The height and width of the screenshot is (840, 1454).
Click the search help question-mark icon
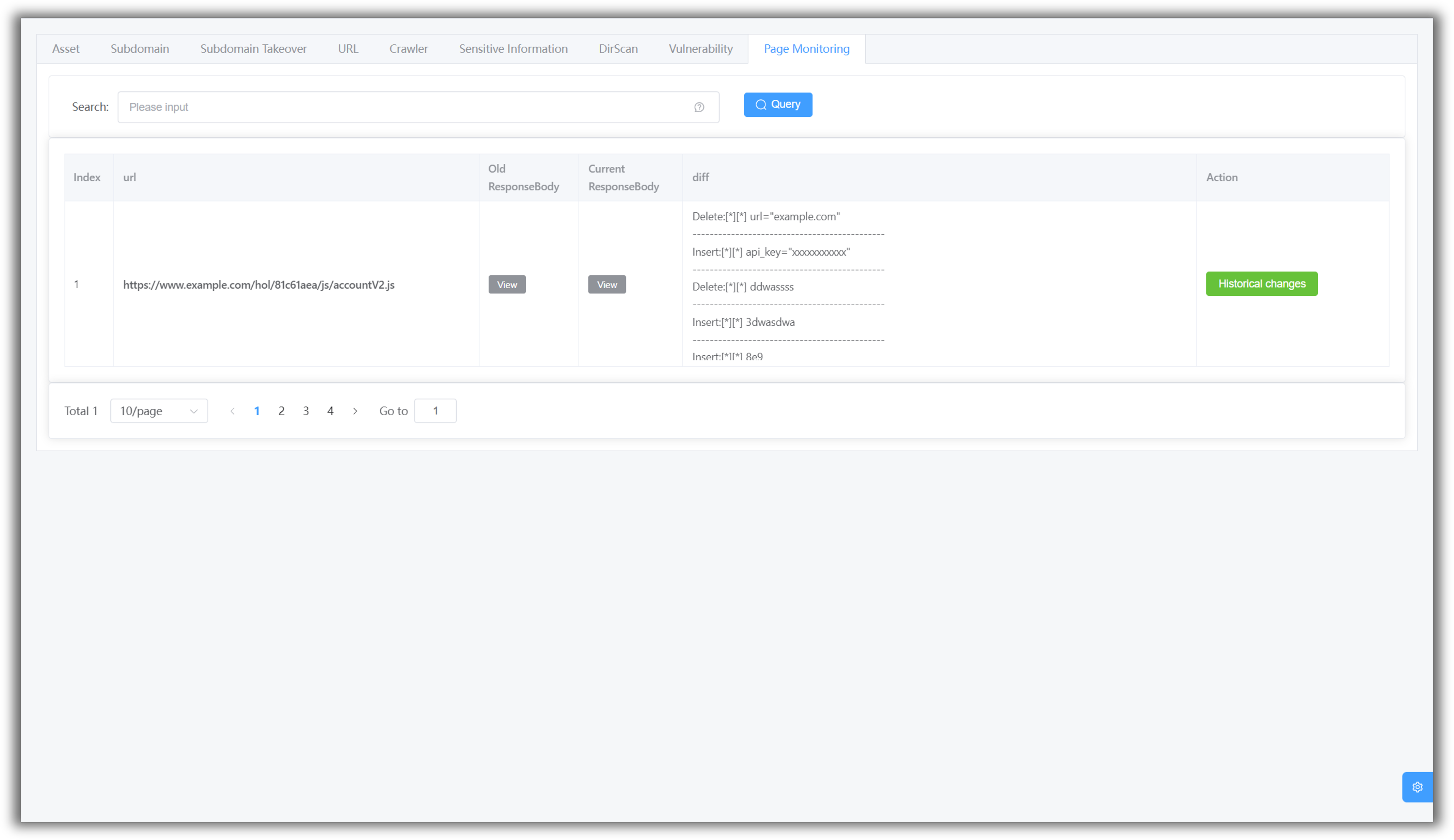click(699, 107)
